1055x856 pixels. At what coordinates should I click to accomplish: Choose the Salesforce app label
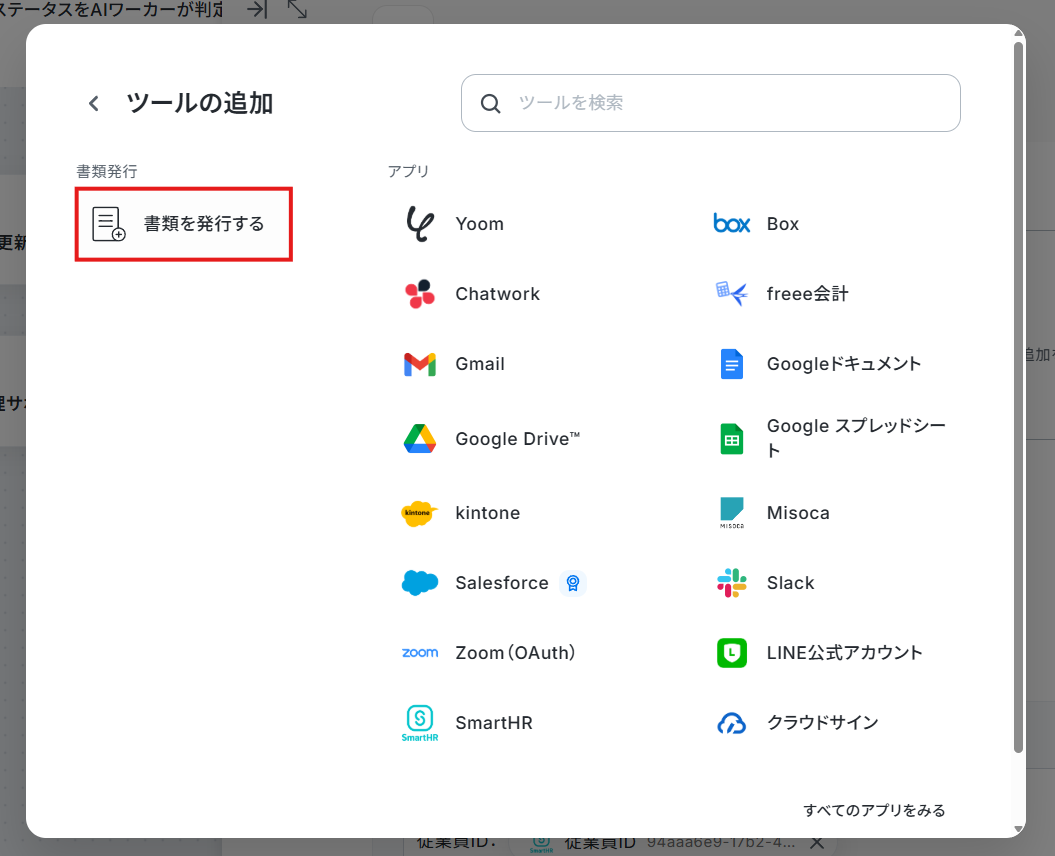pos(502,583)
